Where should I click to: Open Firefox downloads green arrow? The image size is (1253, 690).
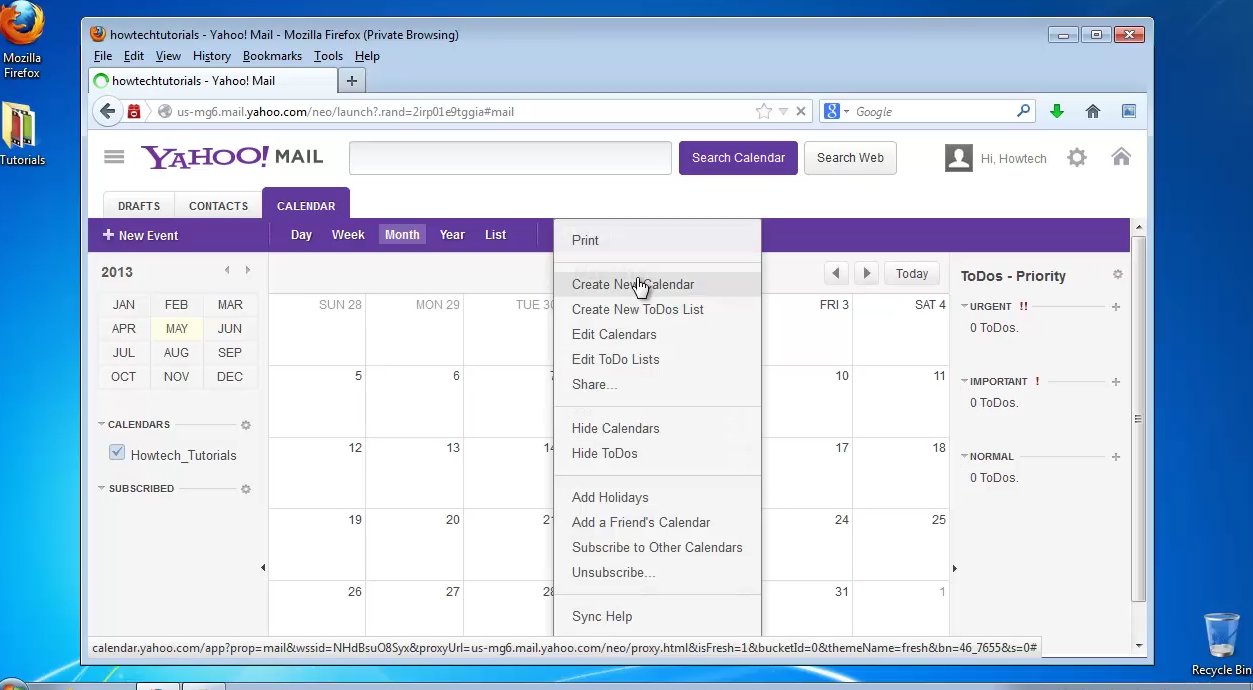pos(1057,111)
